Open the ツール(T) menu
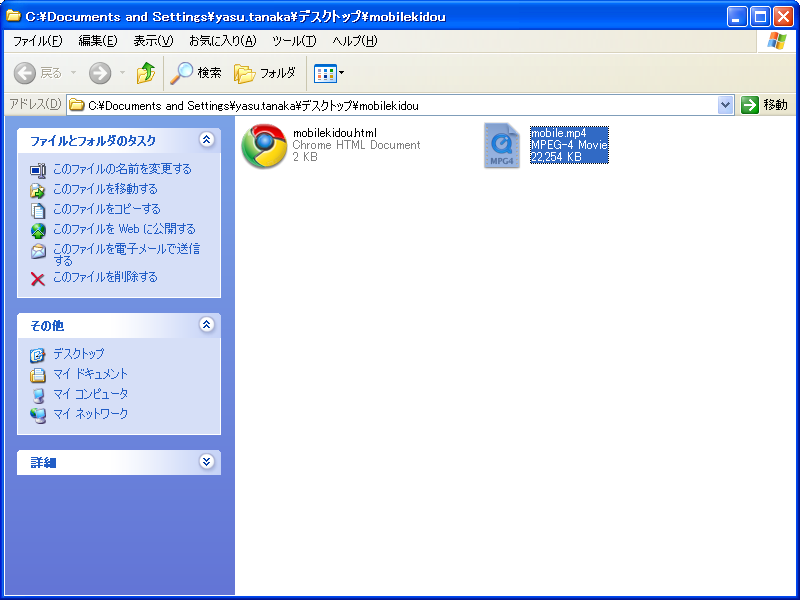Screen dimensions: 800x600 point(294,41)
